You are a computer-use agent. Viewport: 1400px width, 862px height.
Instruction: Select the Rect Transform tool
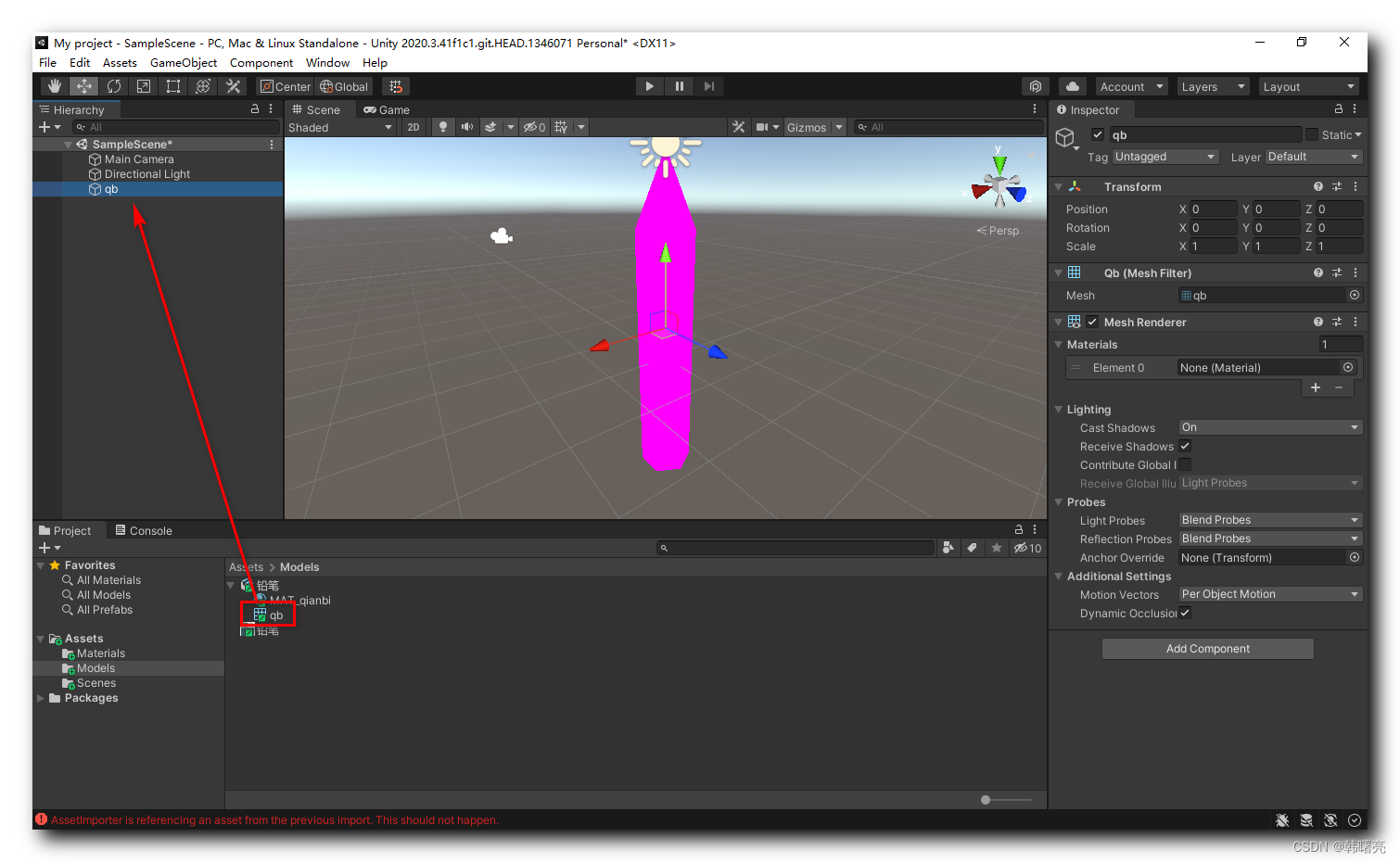172,85
